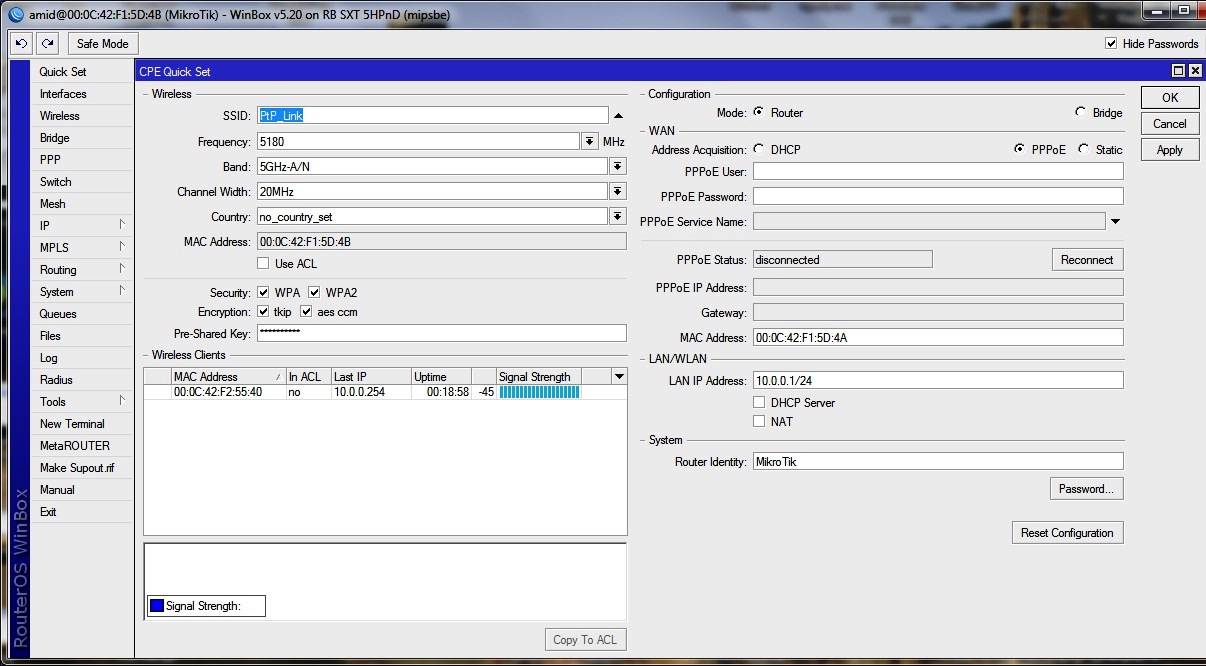
Task: Open the Wireless Clients table column selector
Action: point(619,377)
